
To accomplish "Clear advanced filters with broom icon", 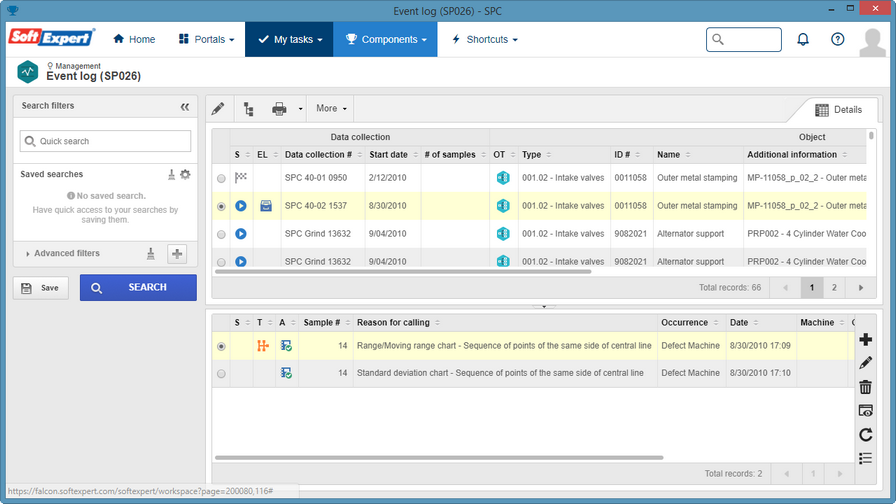I will coord(150,253).
